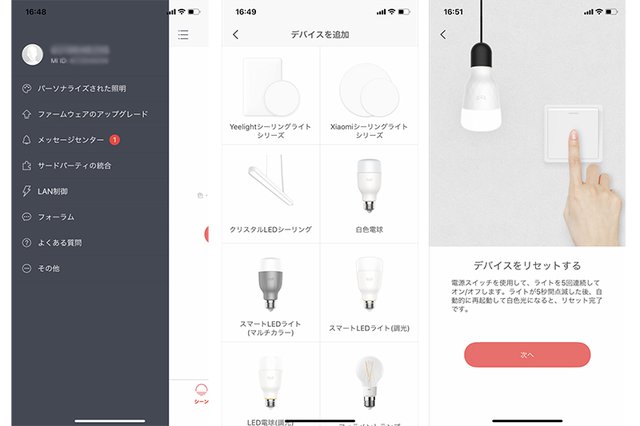
Task: Tap the user profile avatar
Action: [x=32, y=55]
